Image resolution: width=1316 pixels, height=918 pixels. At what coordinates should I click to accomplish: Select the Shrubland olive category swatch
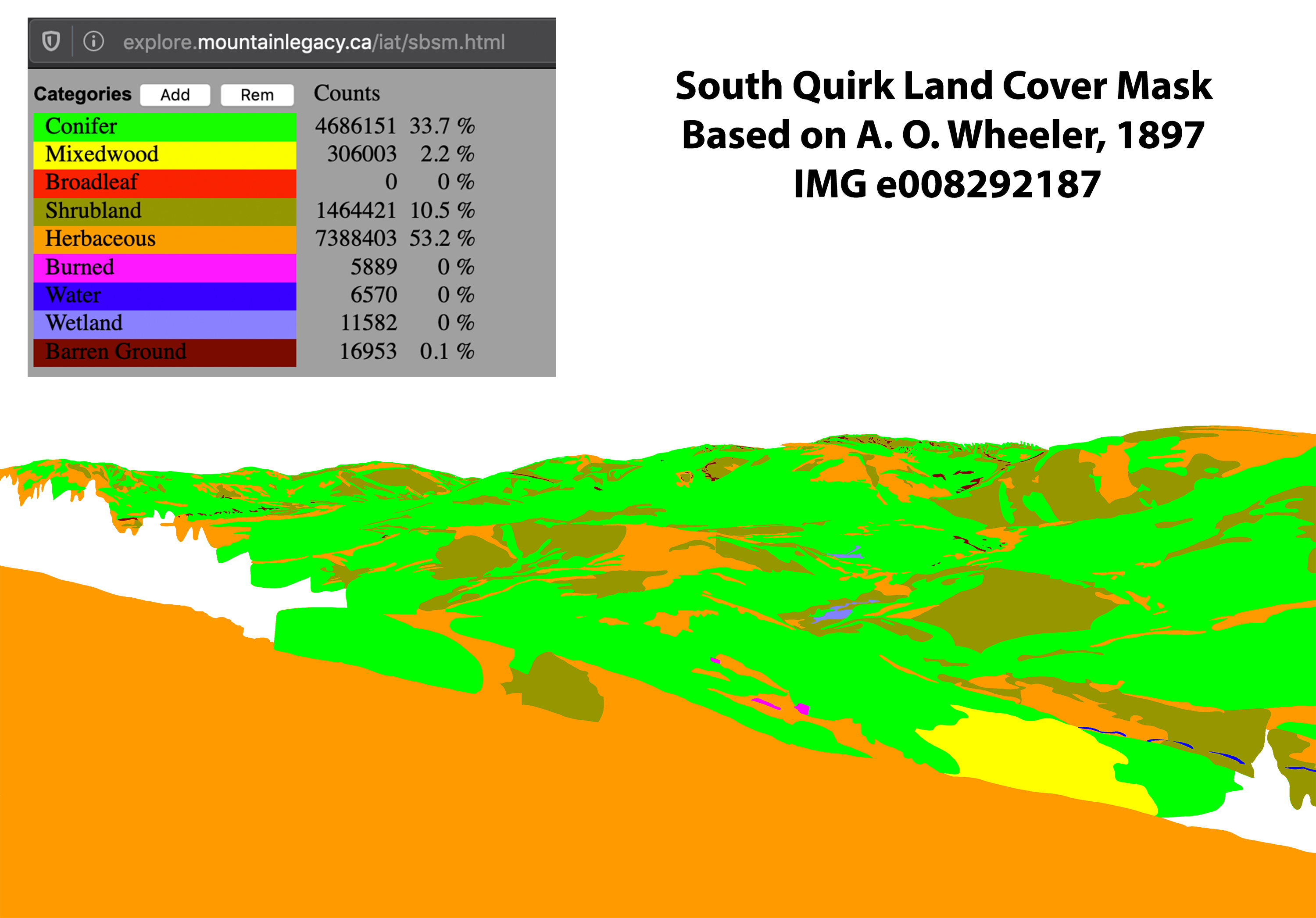pos(164,211)
